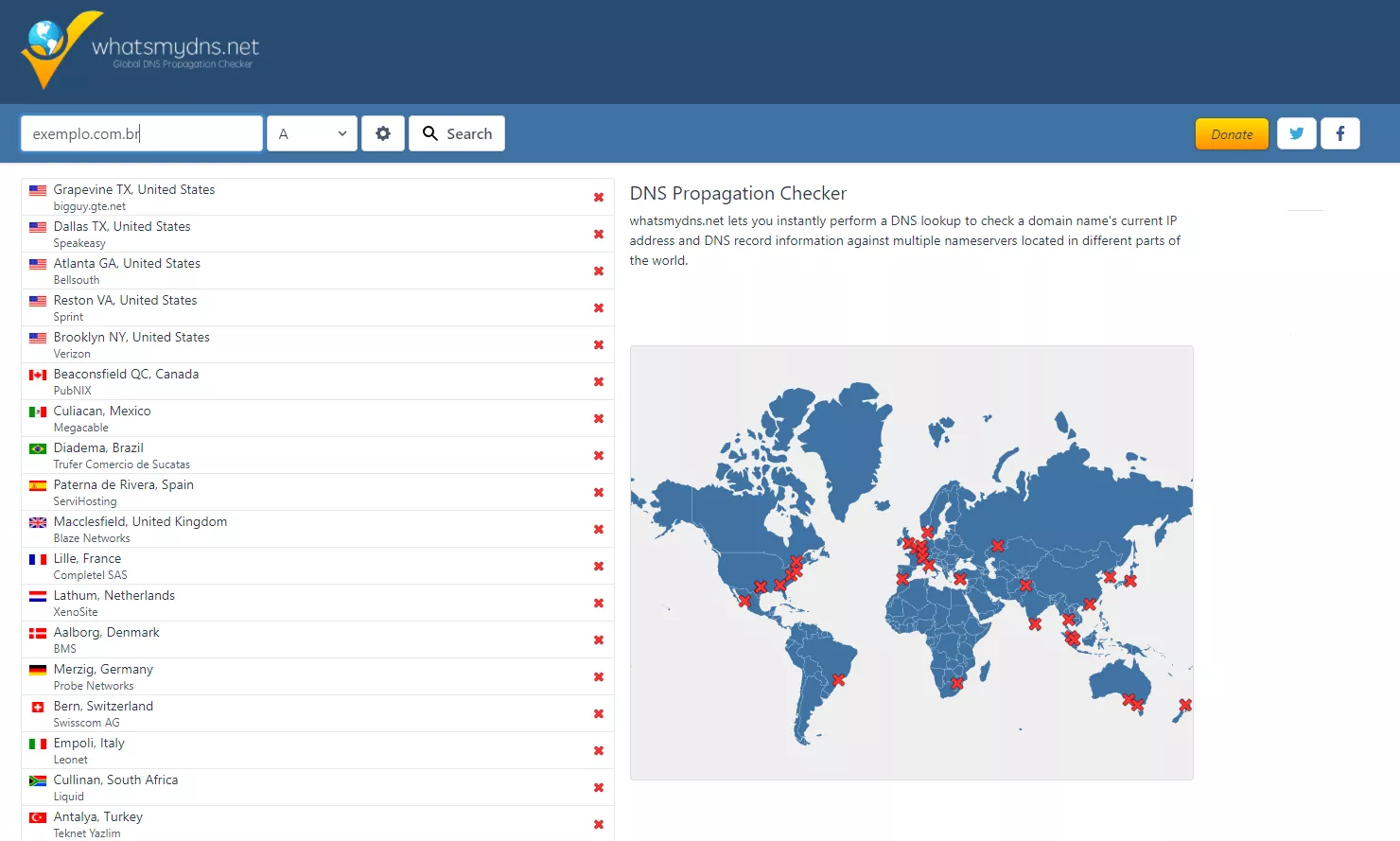
Task: Click the red X for Empoli, Italy
Action: (599, 750)
